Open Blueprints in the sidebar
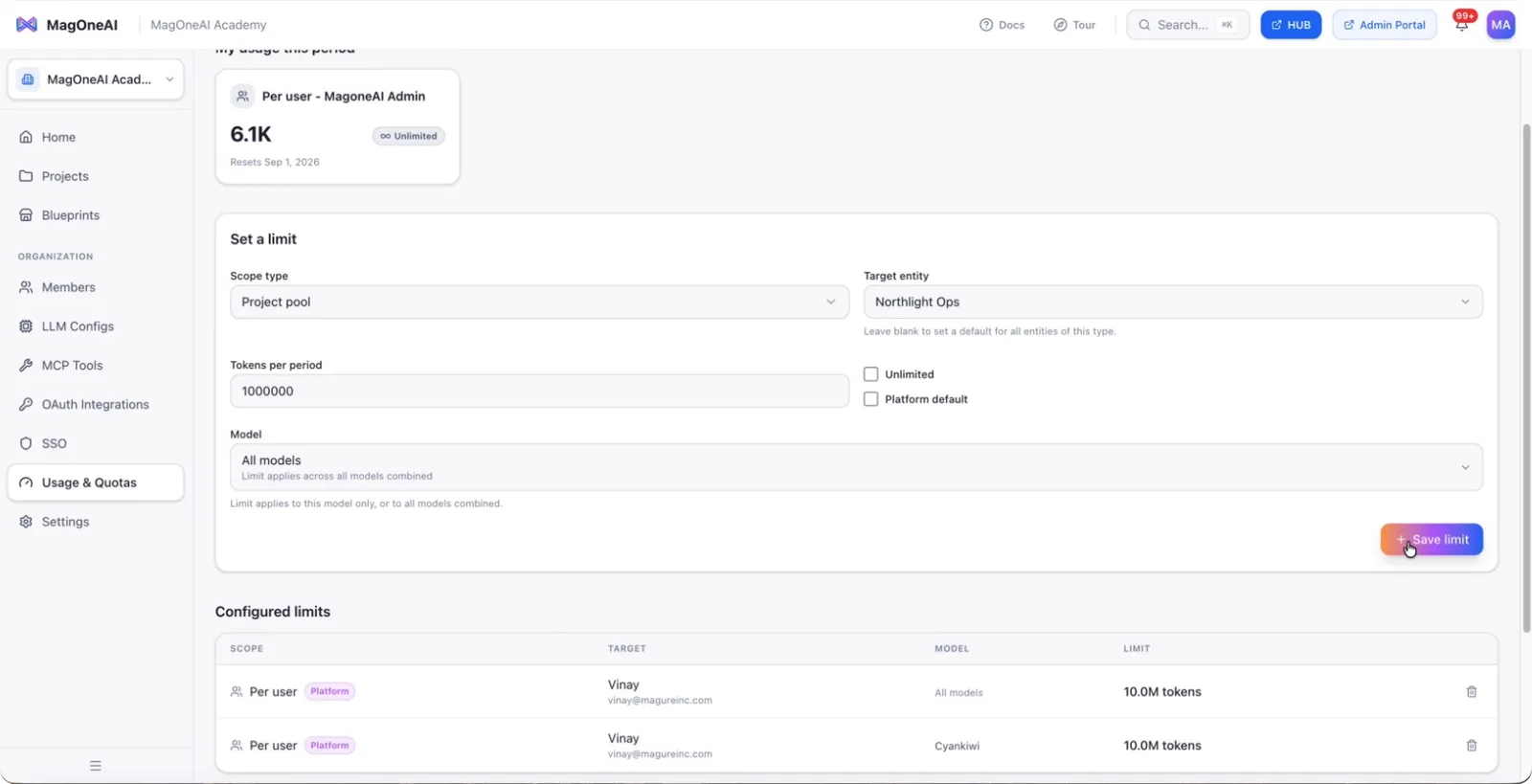The width and height of the screenshot is (1532, 784). click(x=96, y=215)
